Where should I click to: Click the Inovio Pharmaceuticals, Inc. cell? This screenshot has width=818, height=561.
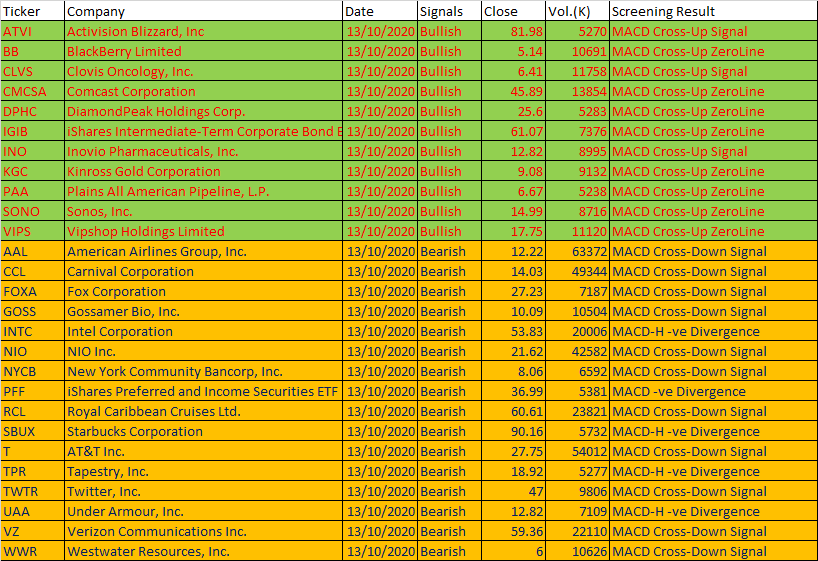coord(203,151)
